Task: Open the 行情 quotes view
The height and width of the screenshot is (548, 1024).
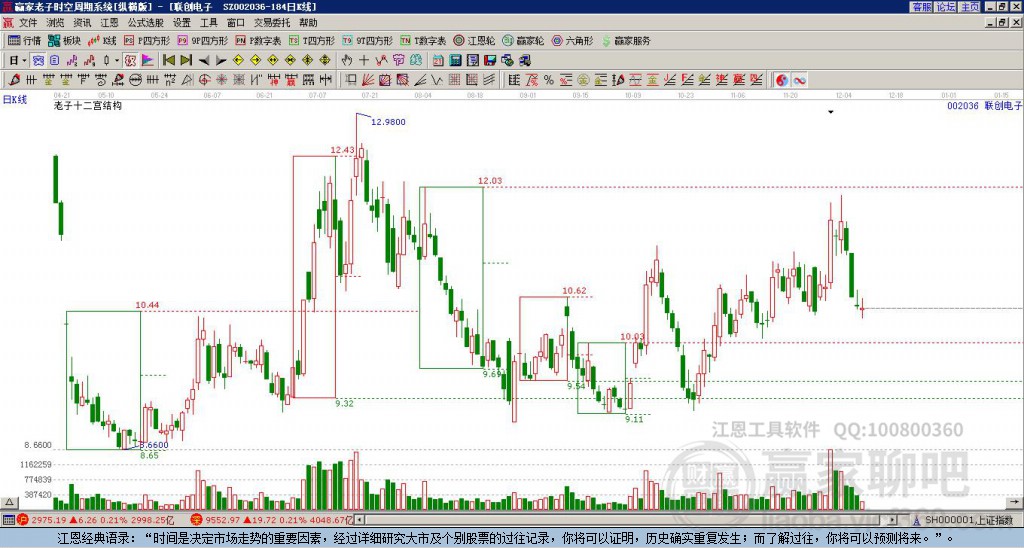Action: click(x=24, y=40)
